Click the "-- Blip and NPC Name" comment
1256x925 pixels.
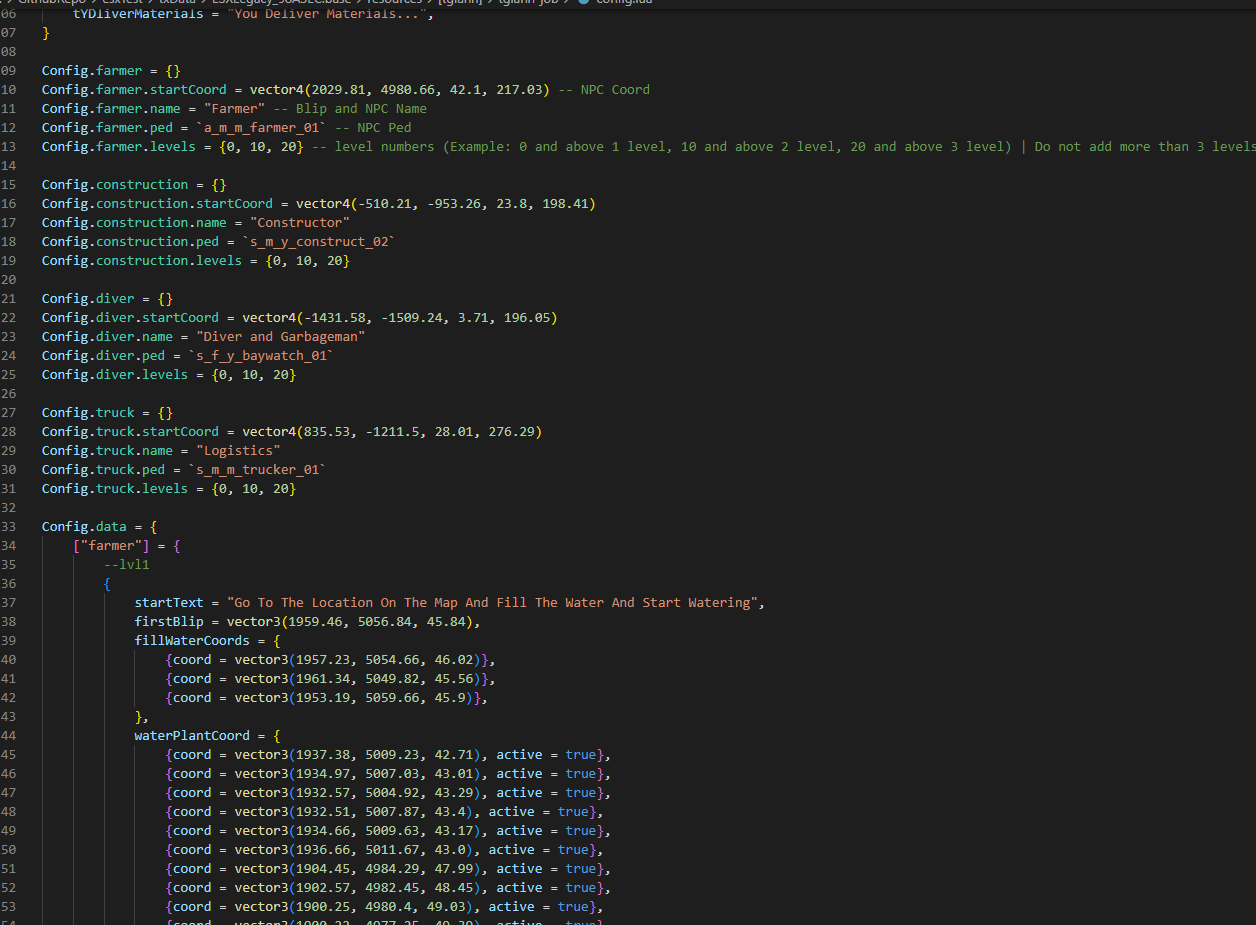(350, 109)
